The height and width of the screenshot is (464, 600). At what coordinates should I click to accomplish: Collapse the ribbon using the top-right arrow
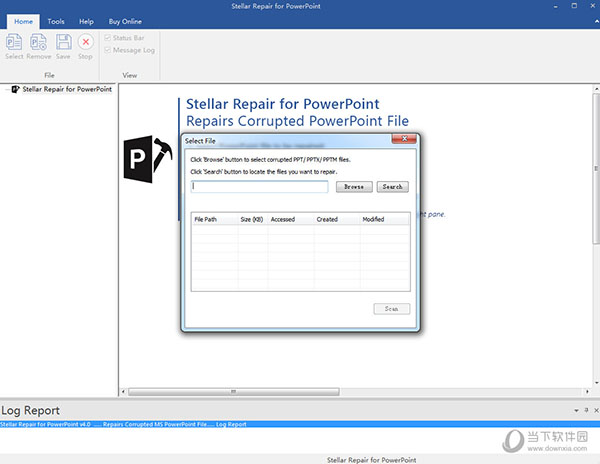pos(597,22)
